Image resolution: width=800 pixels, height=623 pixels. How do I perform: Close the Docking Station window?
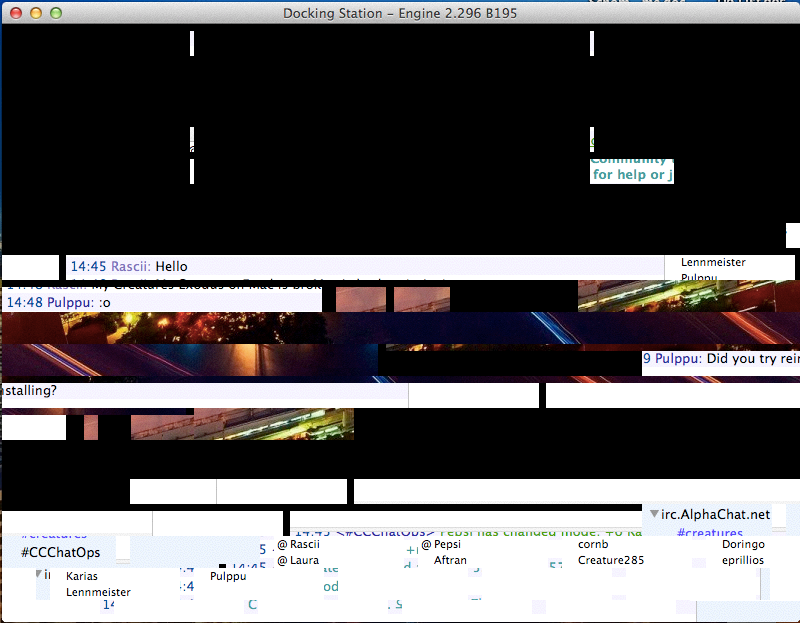[x=15, y=13]
